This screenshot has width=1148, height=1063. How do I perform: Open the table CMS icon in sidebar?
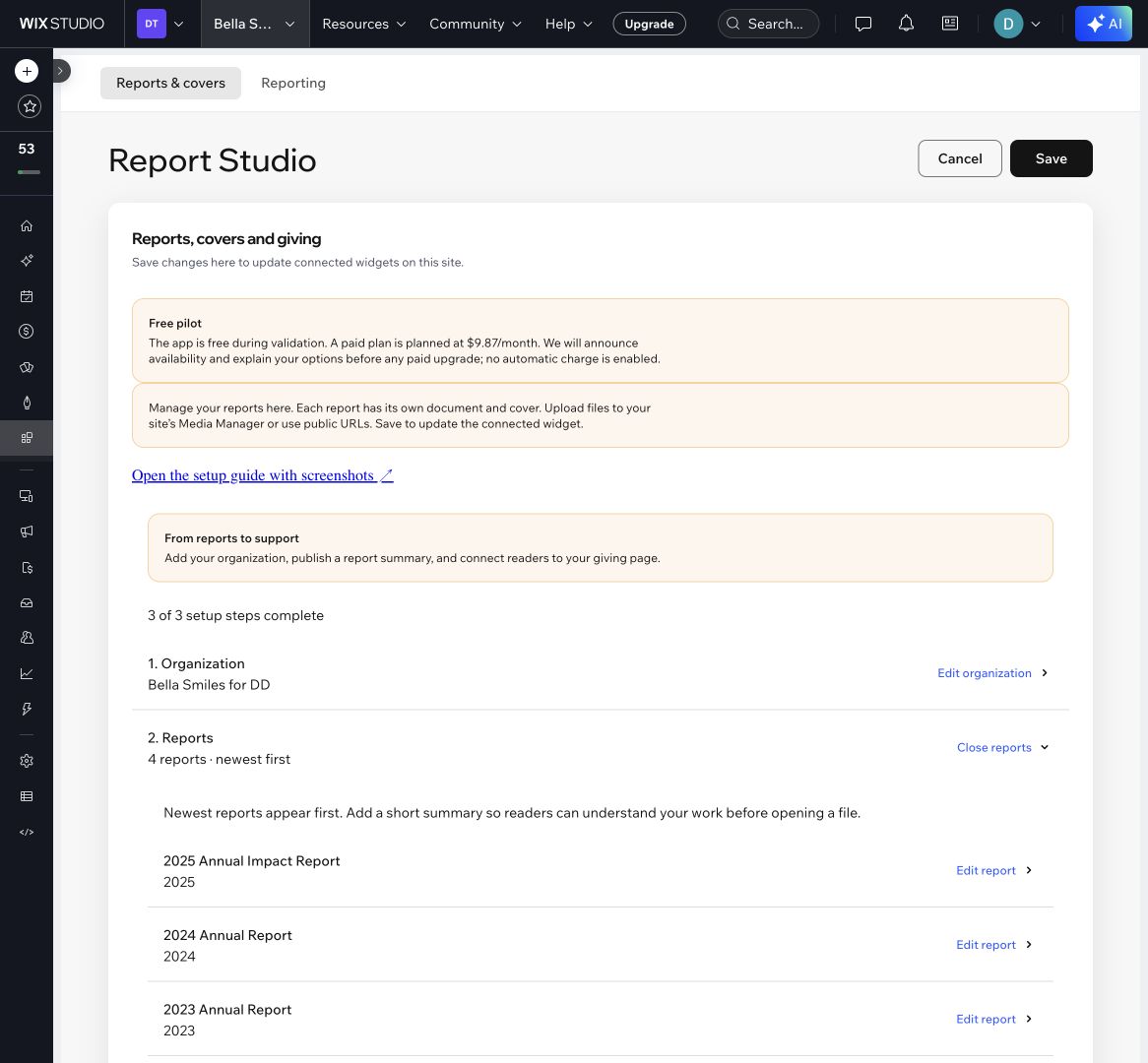27,796
